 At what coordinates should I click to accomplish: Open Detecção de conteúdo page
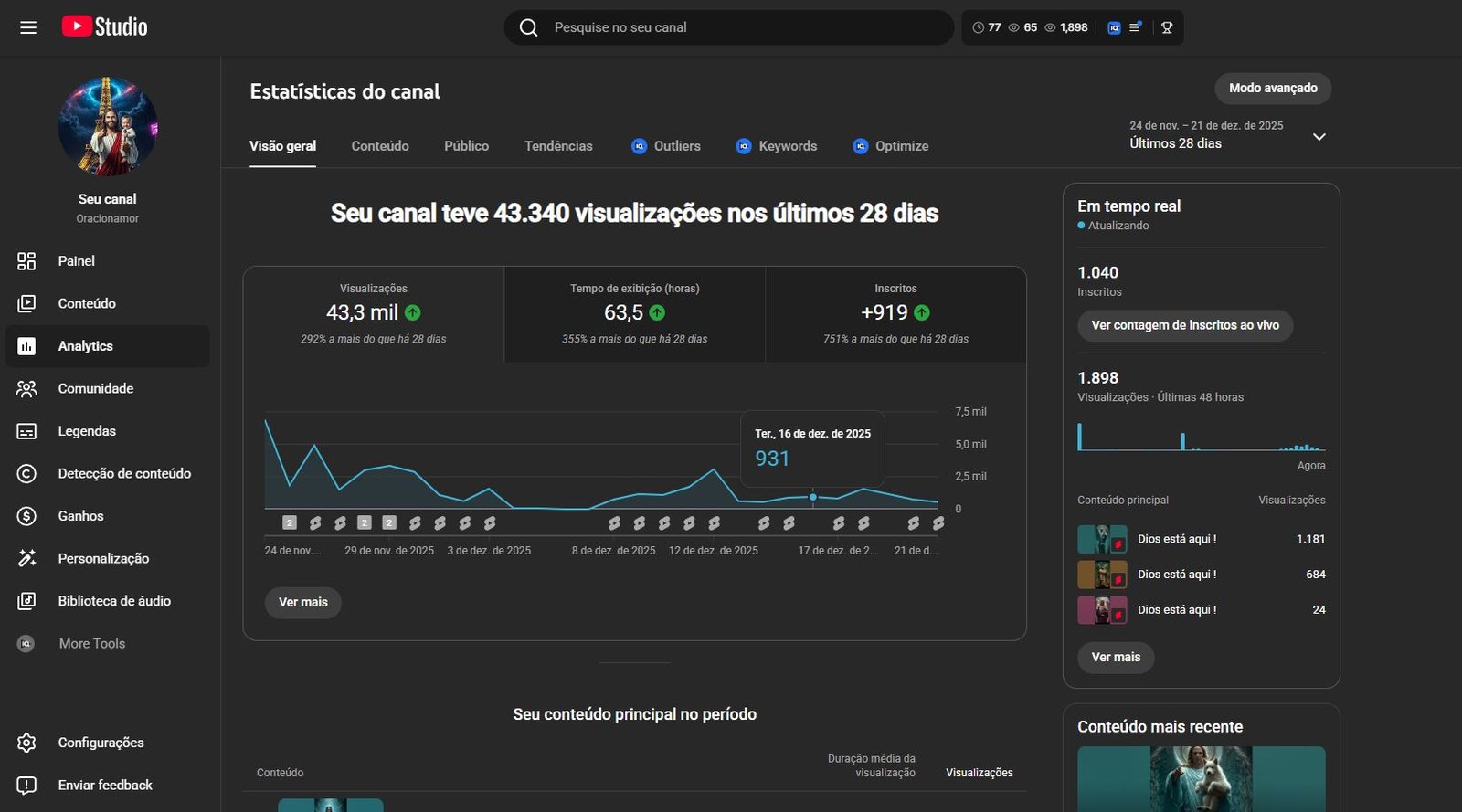click(x=124, y=473)
